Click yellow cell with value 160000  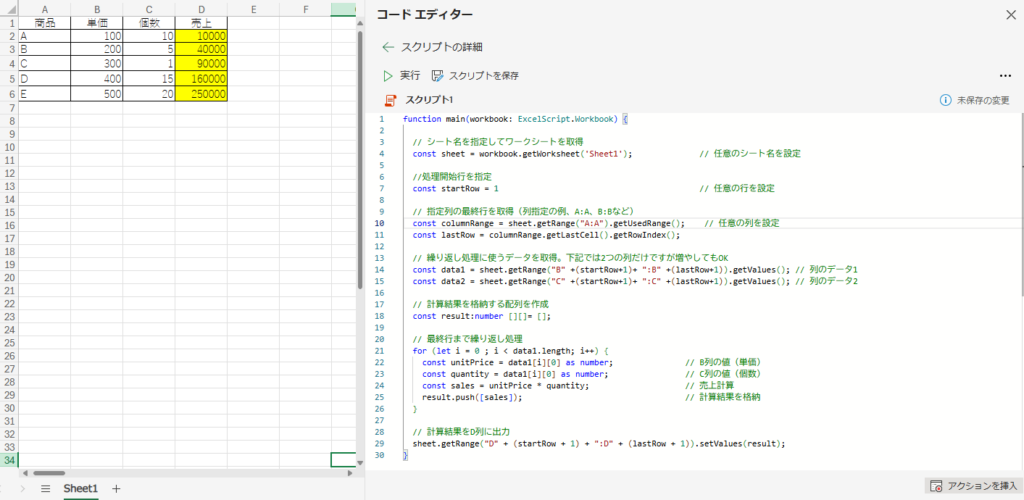point(201,79)
